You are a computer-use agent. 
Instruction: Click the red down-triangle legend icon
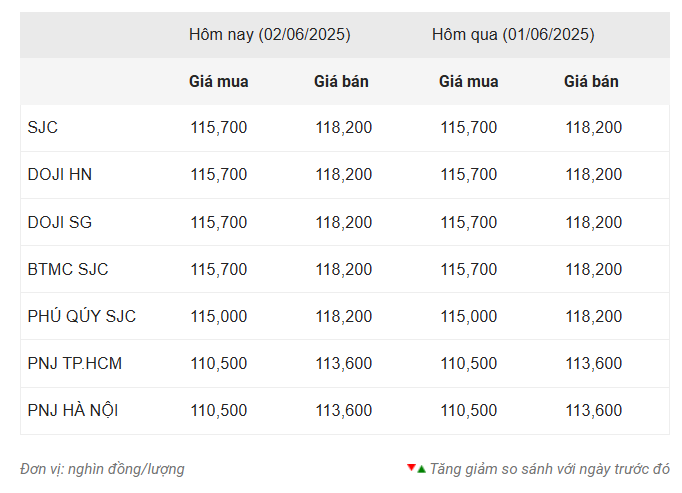pyautogui.click(x=411, y=468)
